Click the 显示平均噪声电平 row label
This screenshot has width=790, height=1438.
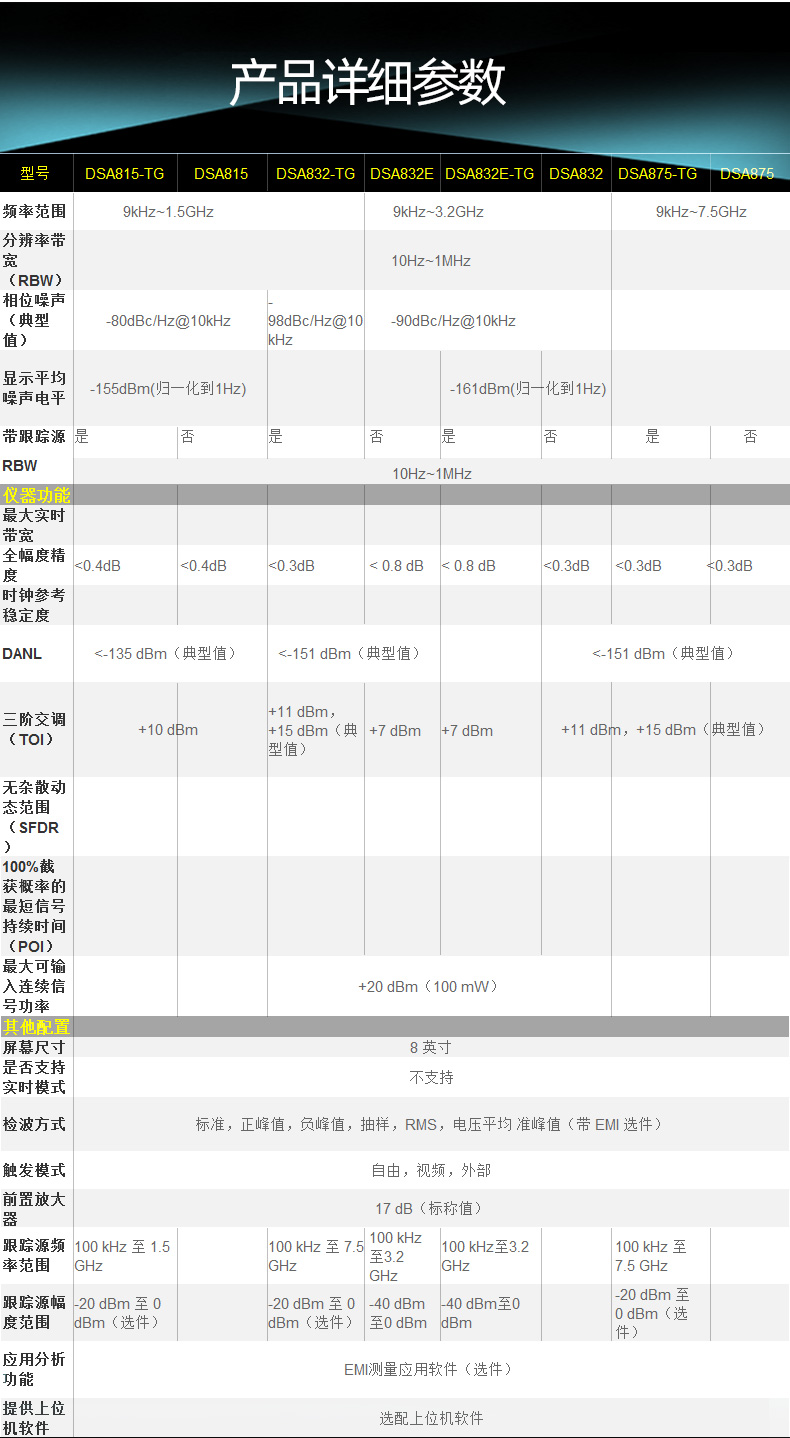tap(34, 388)
